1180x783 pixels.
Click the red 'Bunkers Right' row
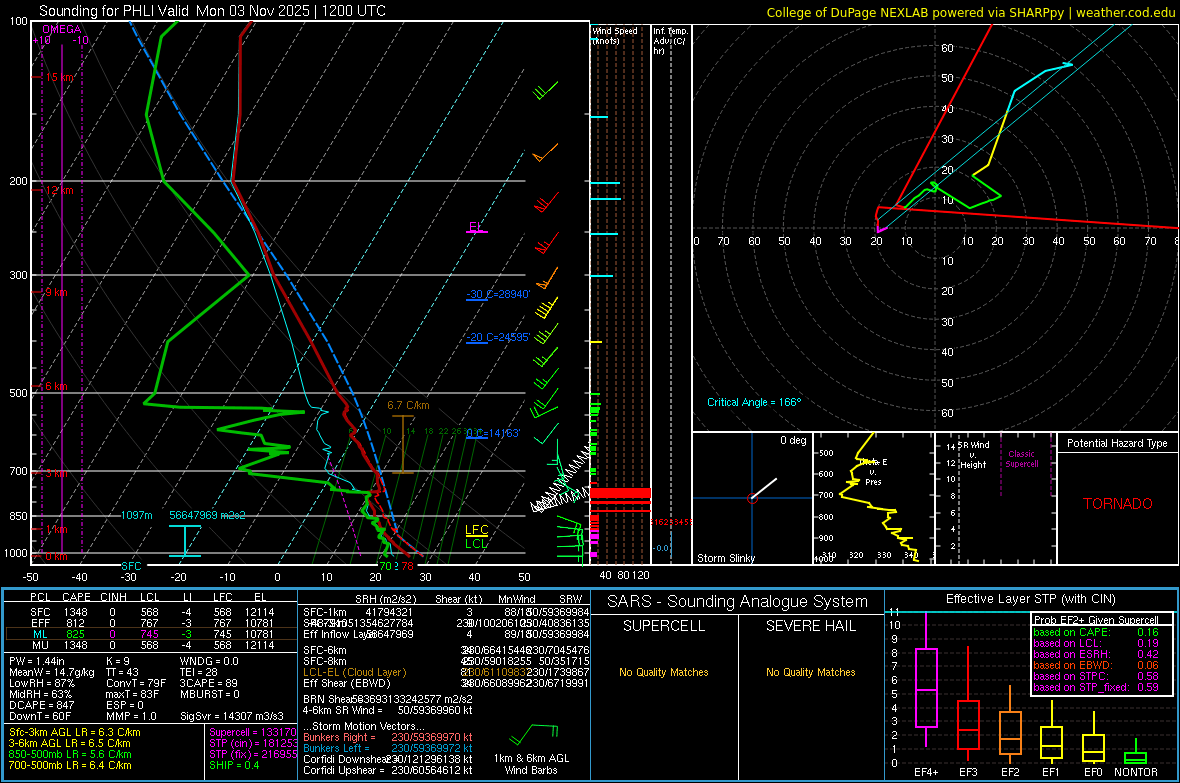388,737
